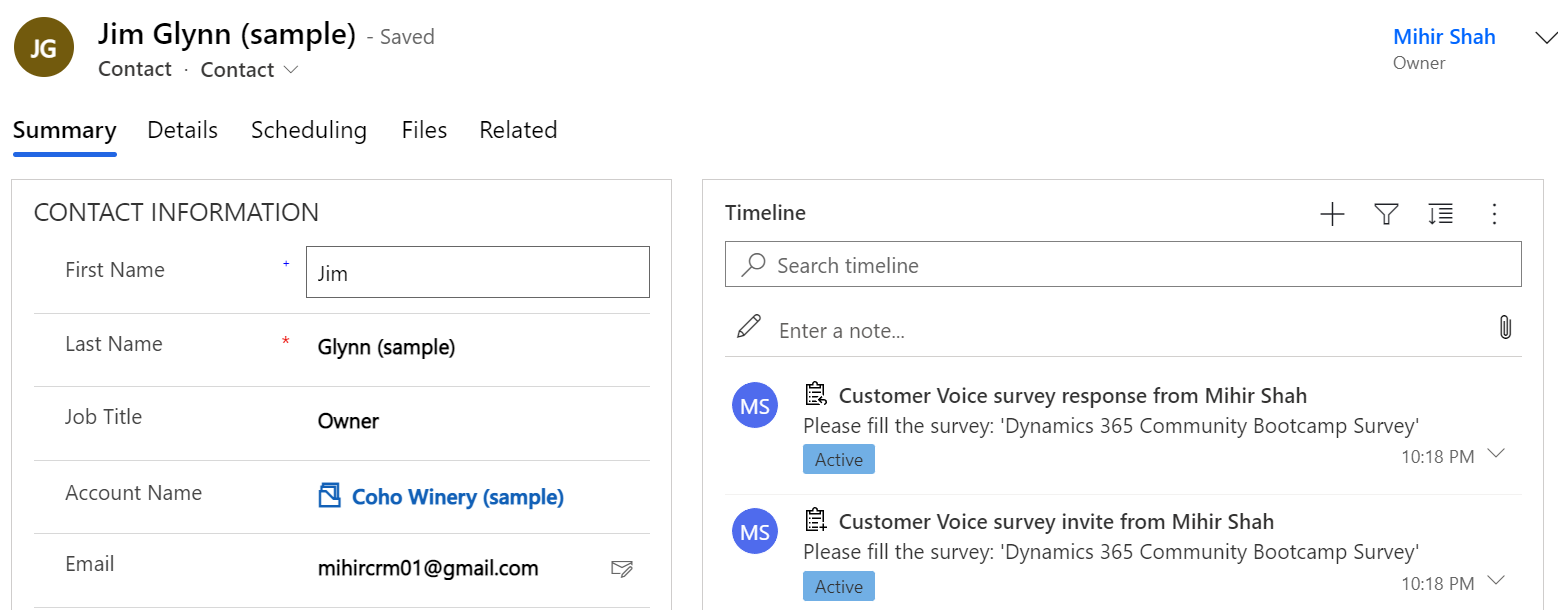Click the timeline sort order icon
The width and height of the screenshot is (1558, 610).
click(x=1440, y=214)
